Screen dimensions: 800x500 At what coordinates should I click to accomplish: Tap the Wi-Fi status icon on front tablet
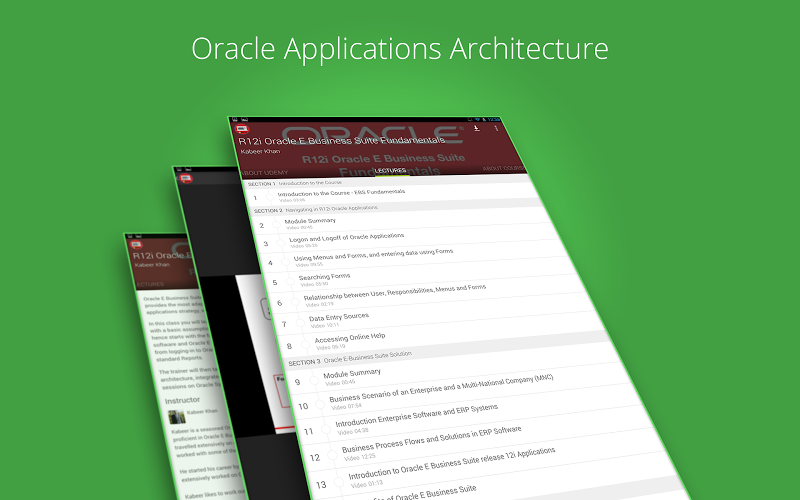coord(478,119)
